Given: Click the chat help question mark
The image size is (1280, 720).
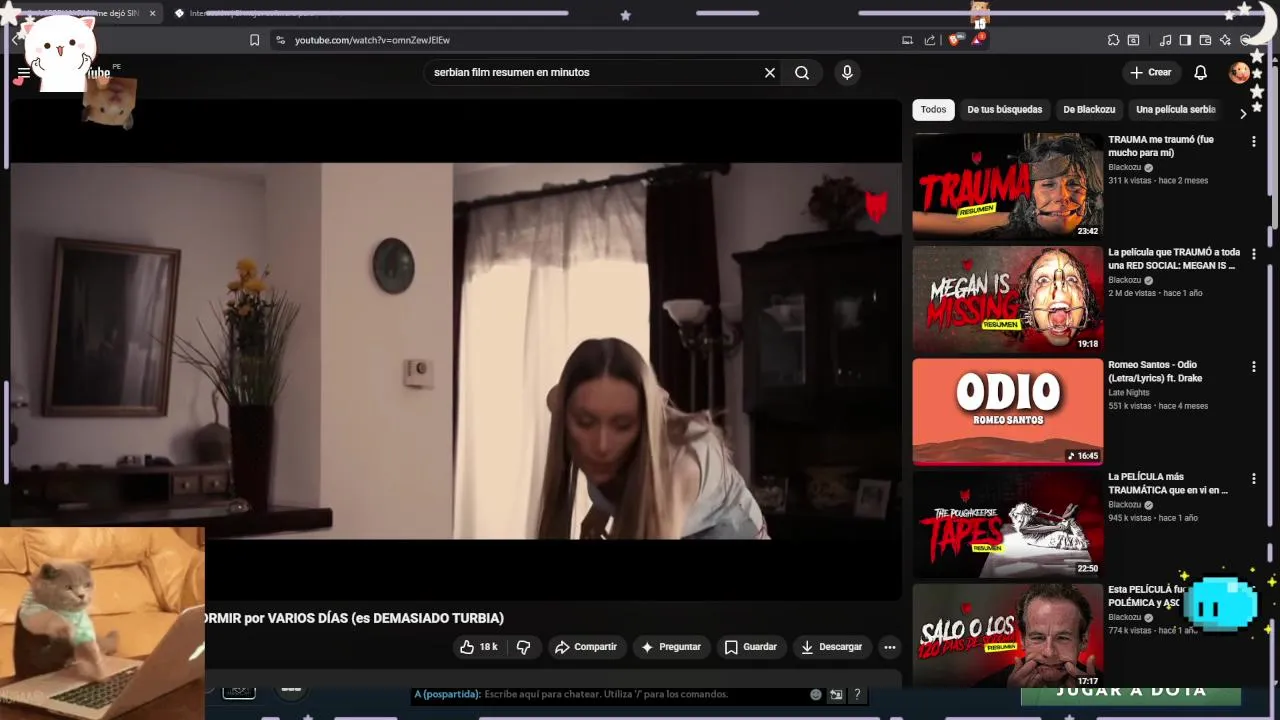Looking at the screenshot, I should 857,694.
